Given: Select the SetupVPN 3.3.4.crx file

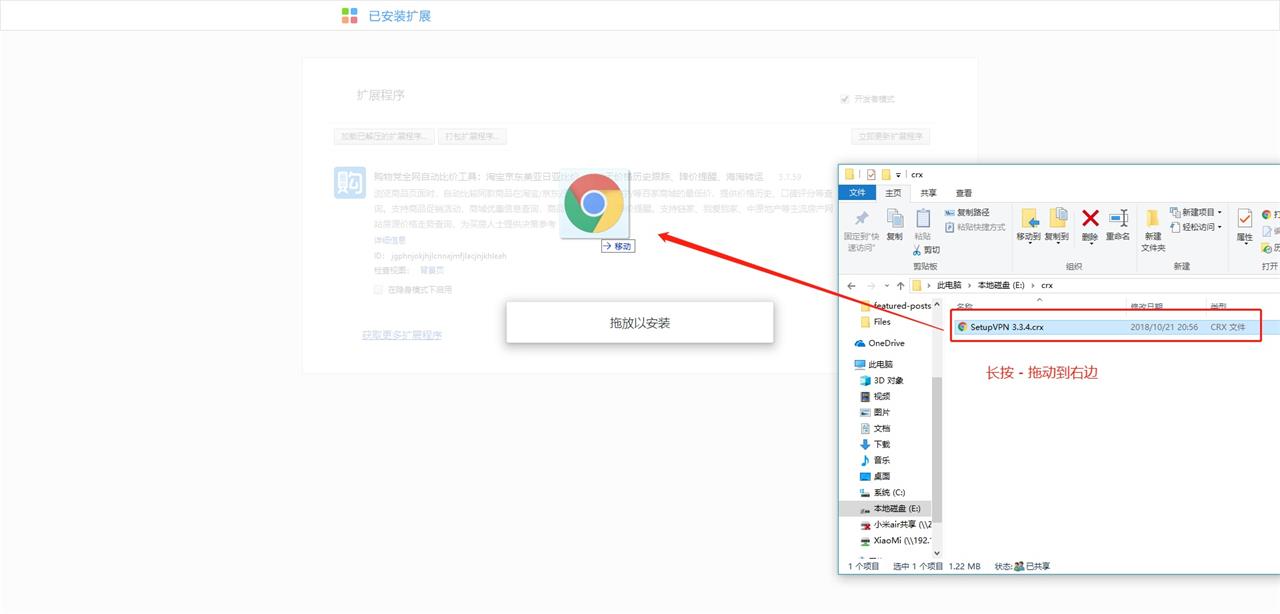Looking at the screenshot, I should coord(1006,327).
